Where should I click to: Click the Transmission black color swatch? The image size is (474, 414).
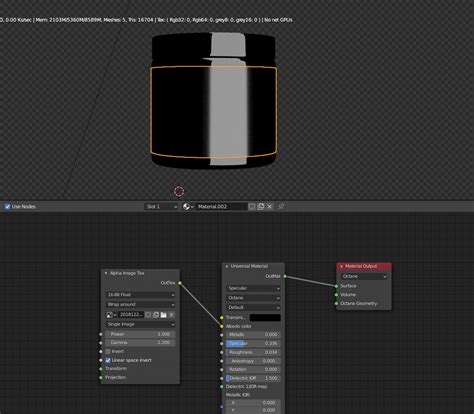pos(265,318)
